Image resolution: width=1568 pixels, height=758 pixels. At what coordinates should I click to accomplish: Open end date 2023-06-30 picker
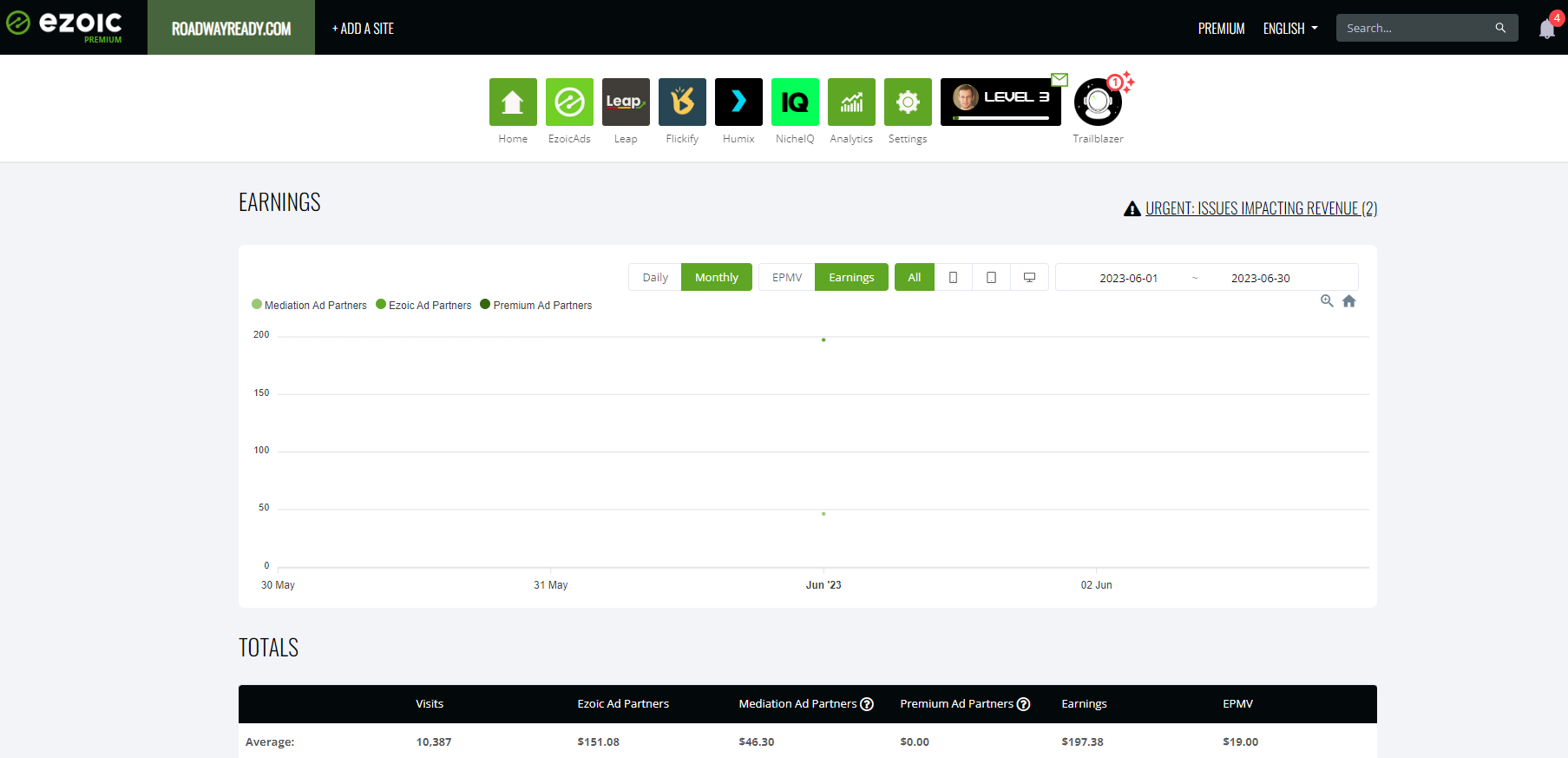click(1260, 278)
